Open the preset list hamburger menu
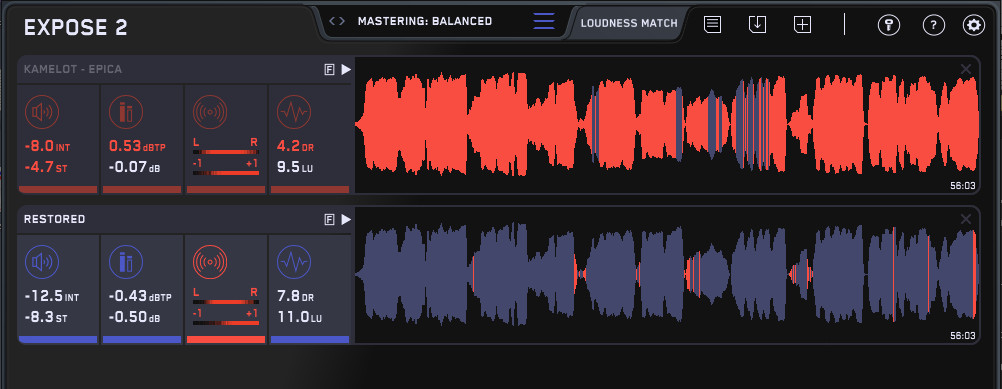Viewport: 1002px width, 389px height. point(544,21)
